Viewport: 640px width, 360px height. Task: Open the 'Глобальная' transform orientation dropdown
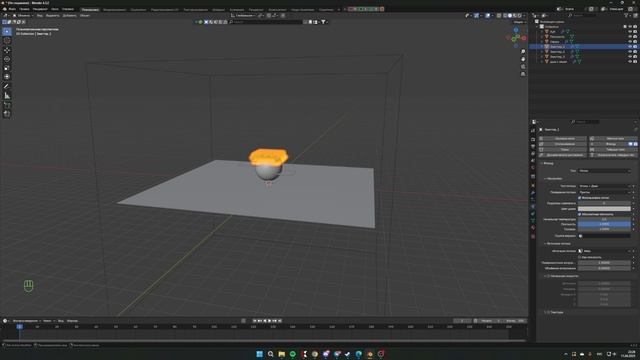tap(244, 16)
